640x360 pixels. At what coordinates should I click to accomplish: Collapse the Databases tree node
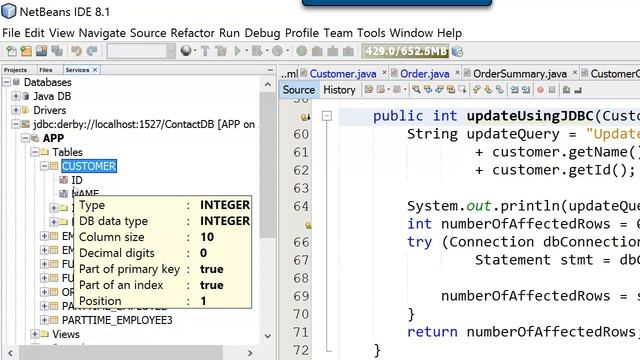6,82
